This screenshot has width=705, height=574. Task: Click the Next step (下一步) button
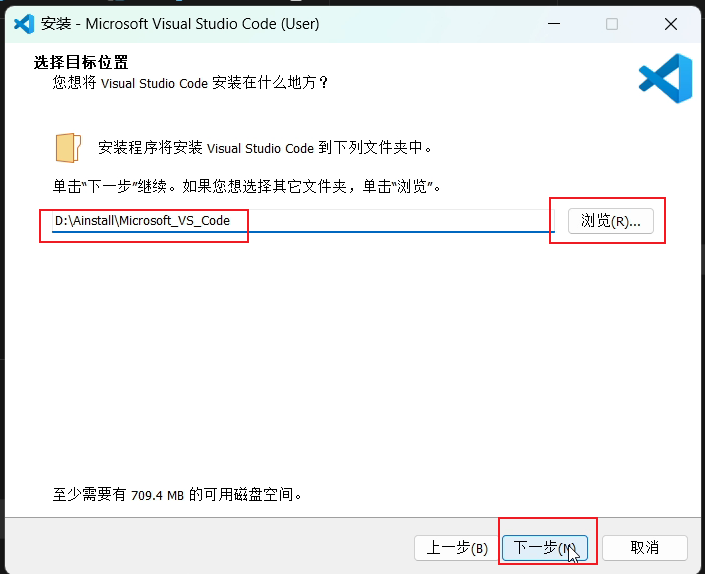tap(544, 547)
